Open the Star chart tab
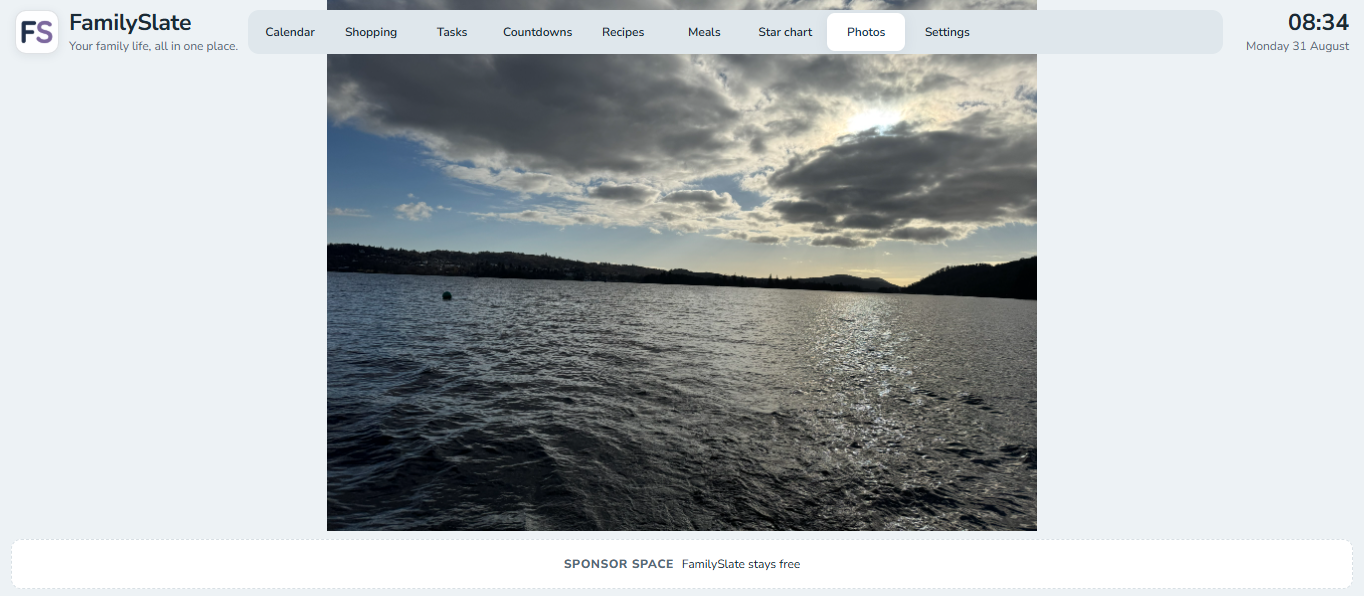This screenshot has width=1364, height=596. [x=785, y=32]
